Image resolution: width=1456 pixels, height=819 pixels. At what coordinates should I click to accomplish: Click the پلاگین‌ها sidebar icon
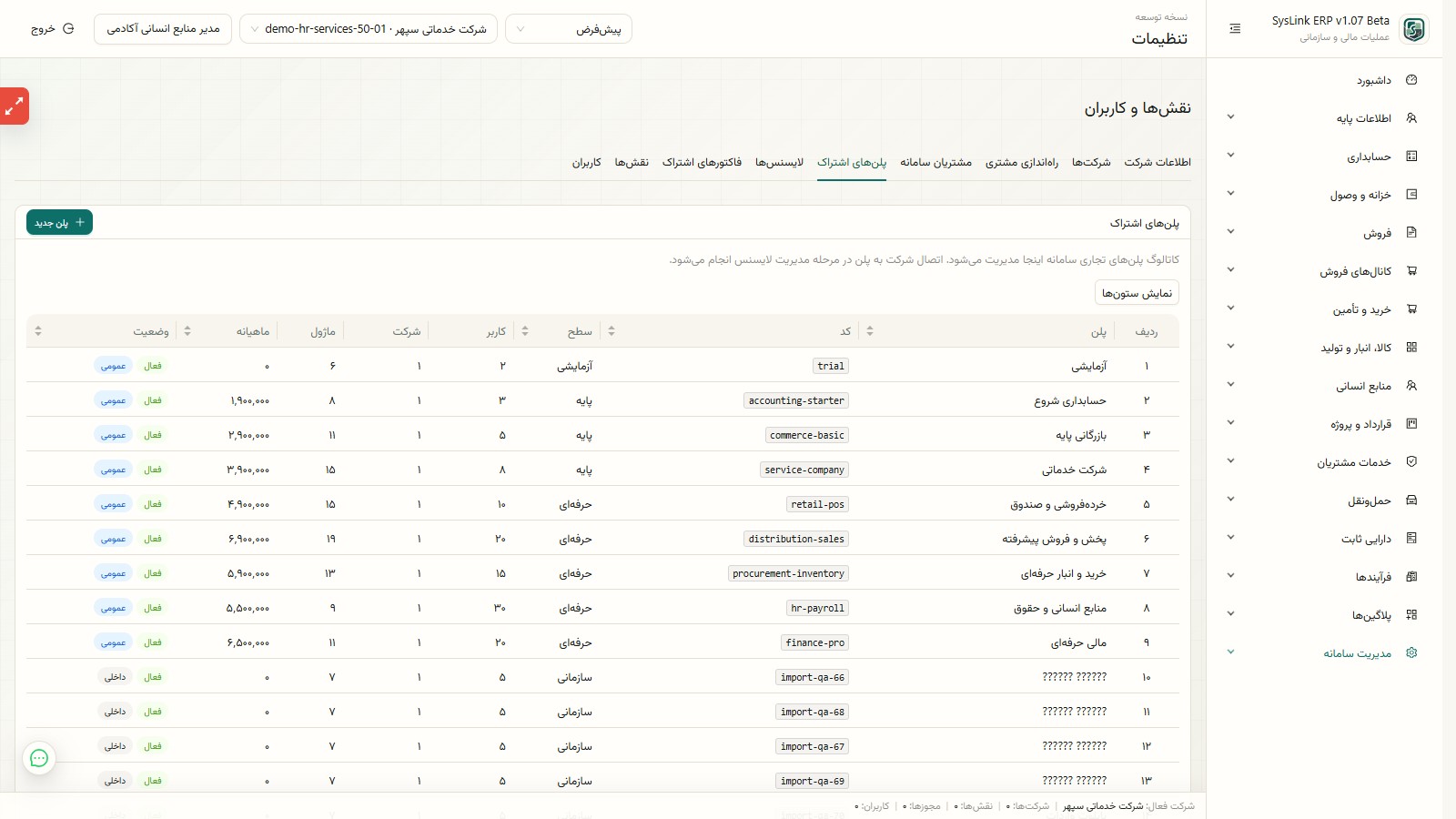point(1411,615)
